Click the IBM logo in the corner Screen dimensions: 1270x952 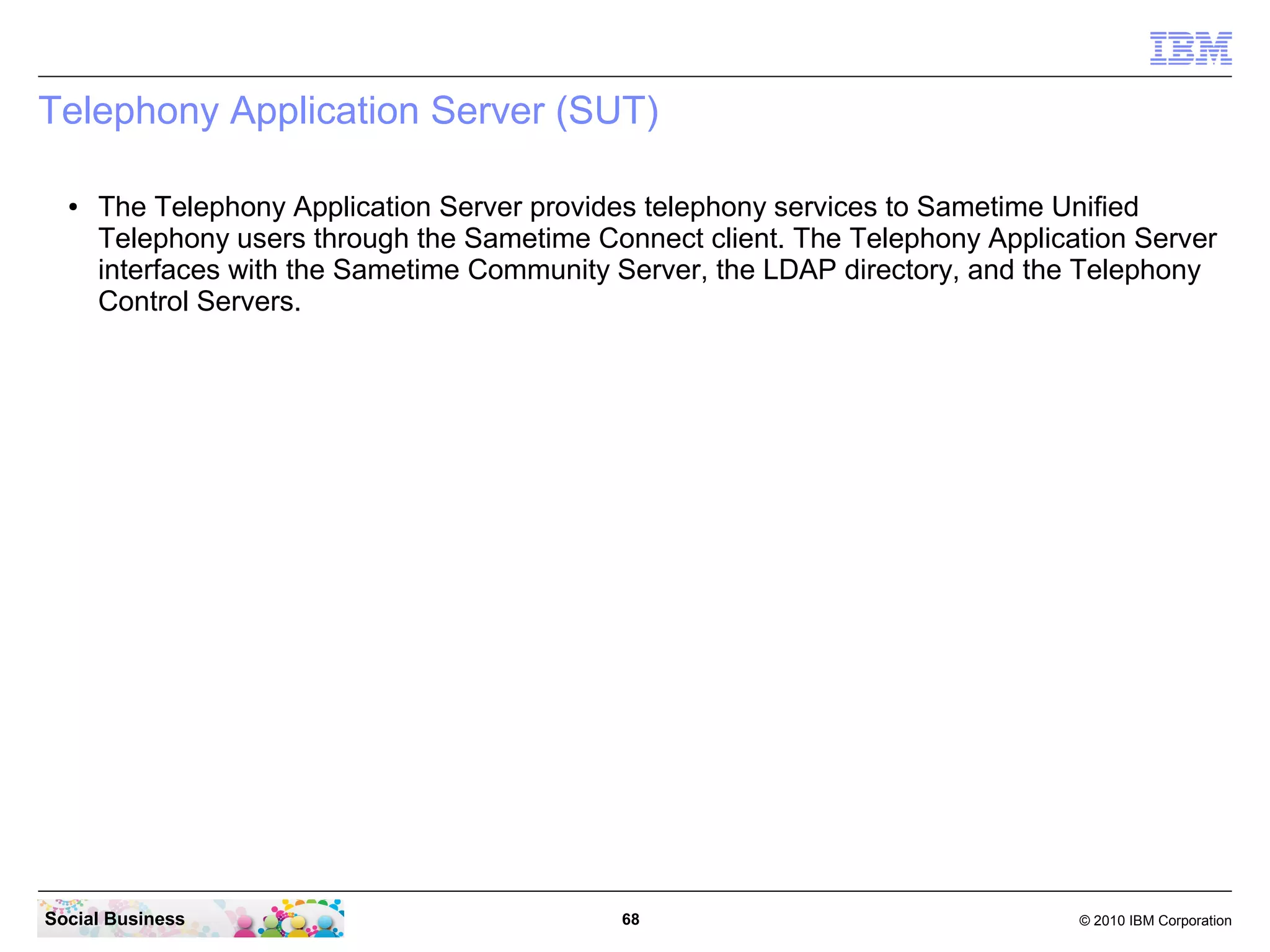coord(1191,48)
